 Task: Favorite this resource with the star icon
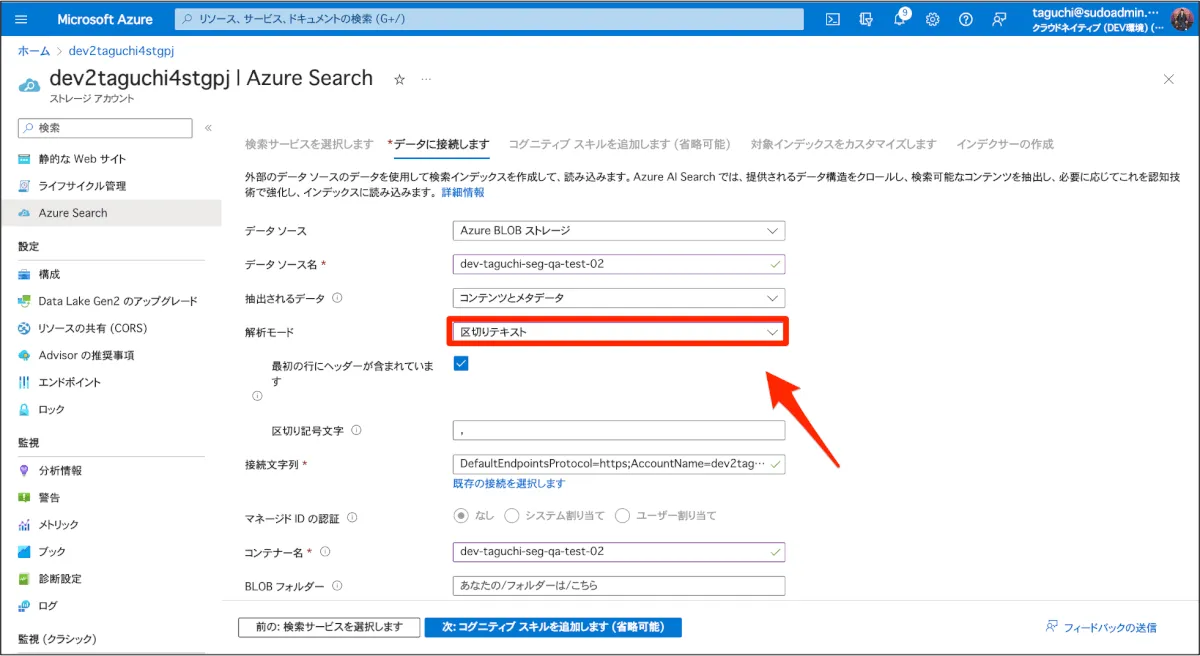[x=399, y=79]
